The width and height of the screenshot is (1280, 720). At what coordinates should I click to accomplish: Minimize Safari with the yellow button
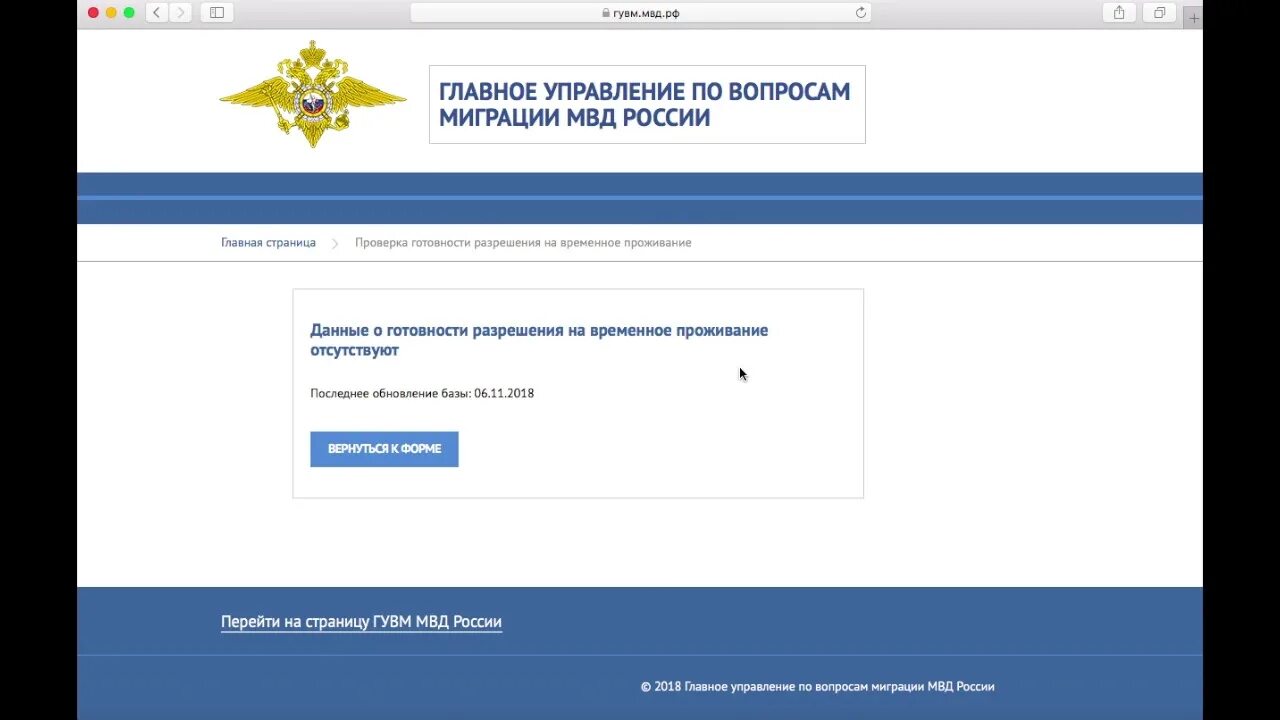click(x=111, y=13)
